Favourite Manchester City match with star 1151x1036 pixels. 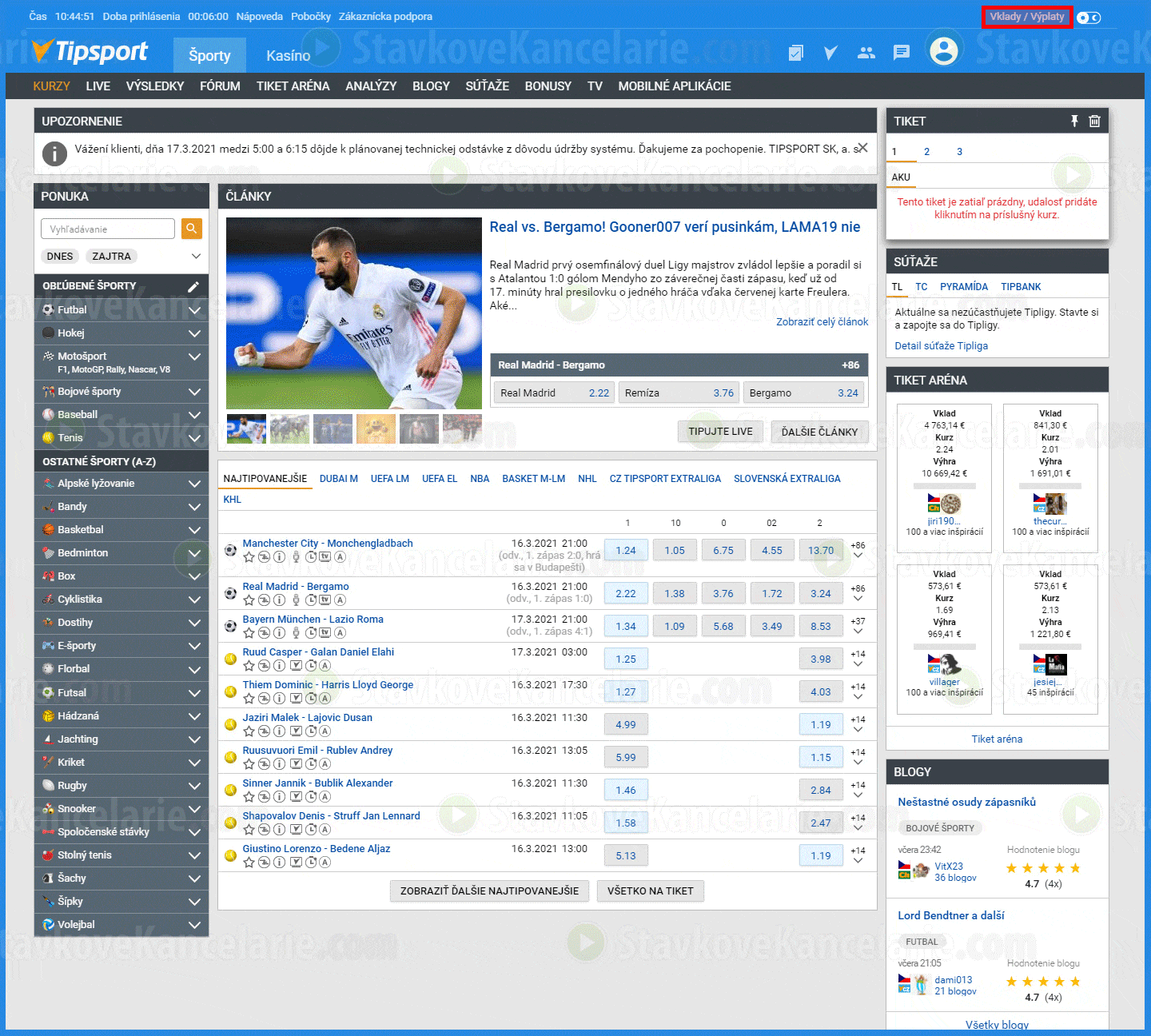(249, 556)
